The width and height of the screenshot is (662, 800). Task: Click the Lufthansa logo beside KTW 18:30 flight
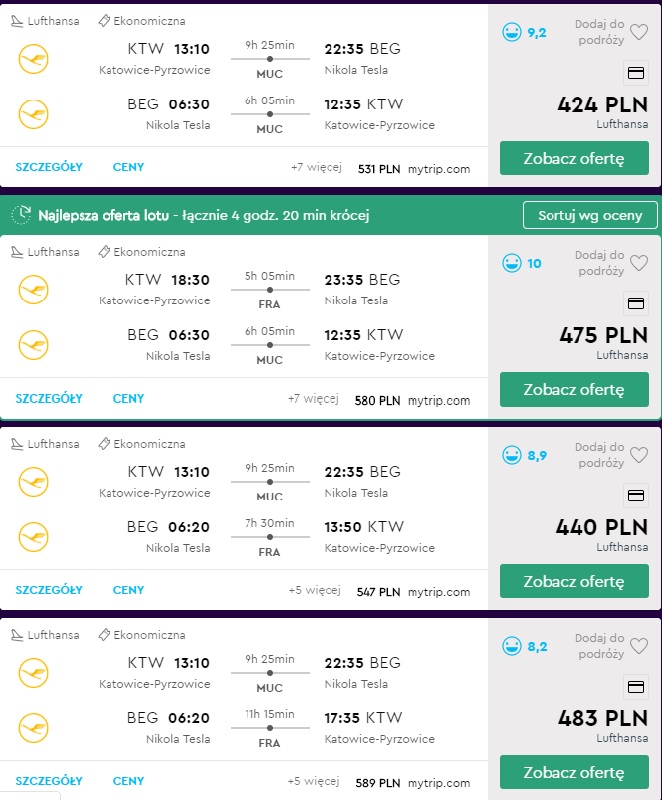[x=34, y=290]
